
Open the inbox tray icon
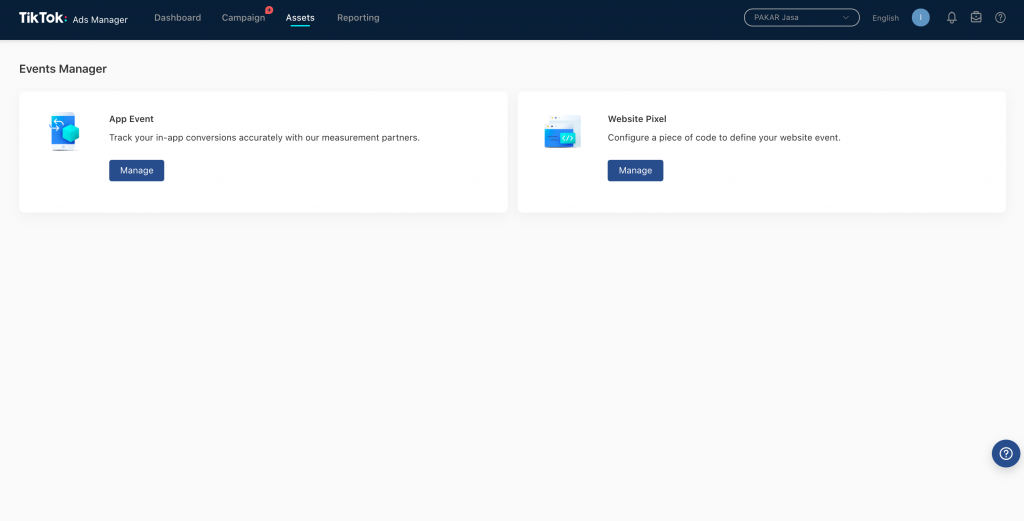[976, 18]
